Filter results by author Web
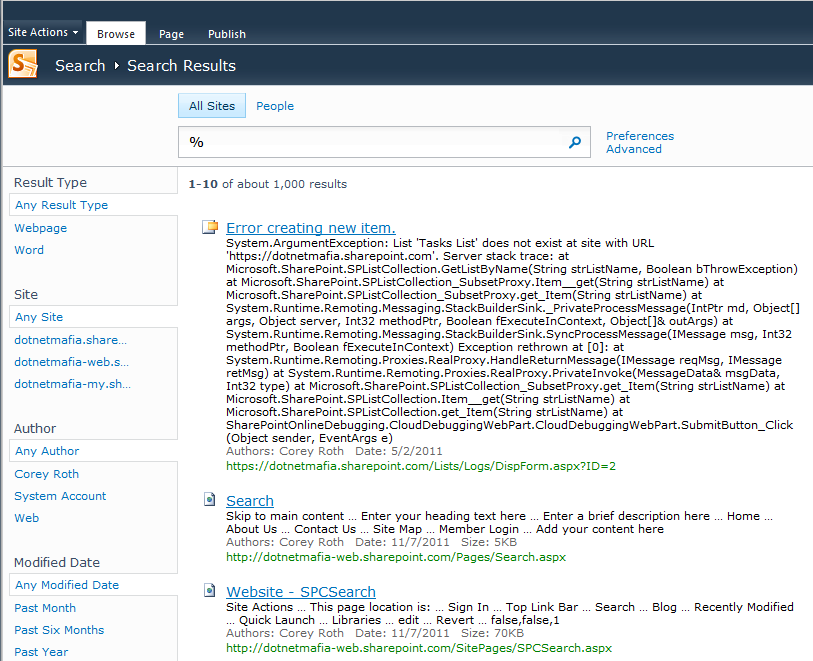 pos(26,518)
